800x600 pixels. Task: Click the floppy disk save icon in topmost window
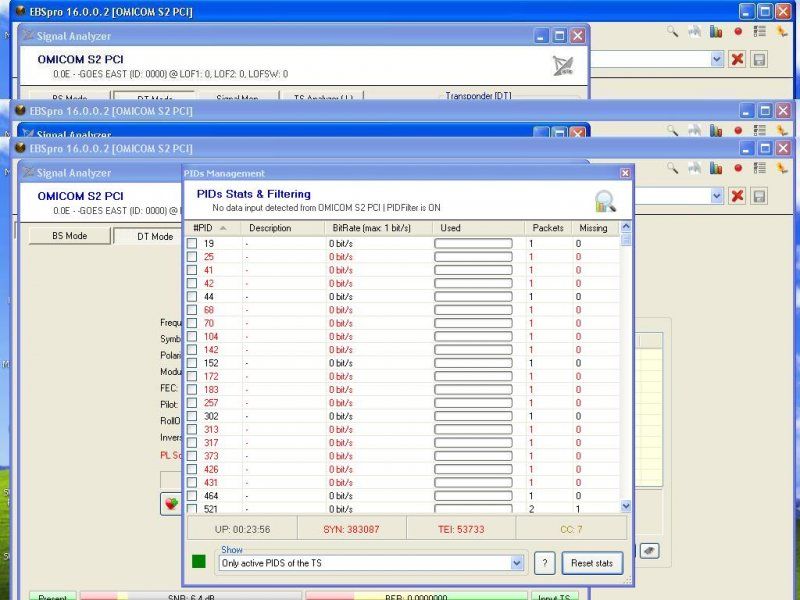tap(759, 60)
